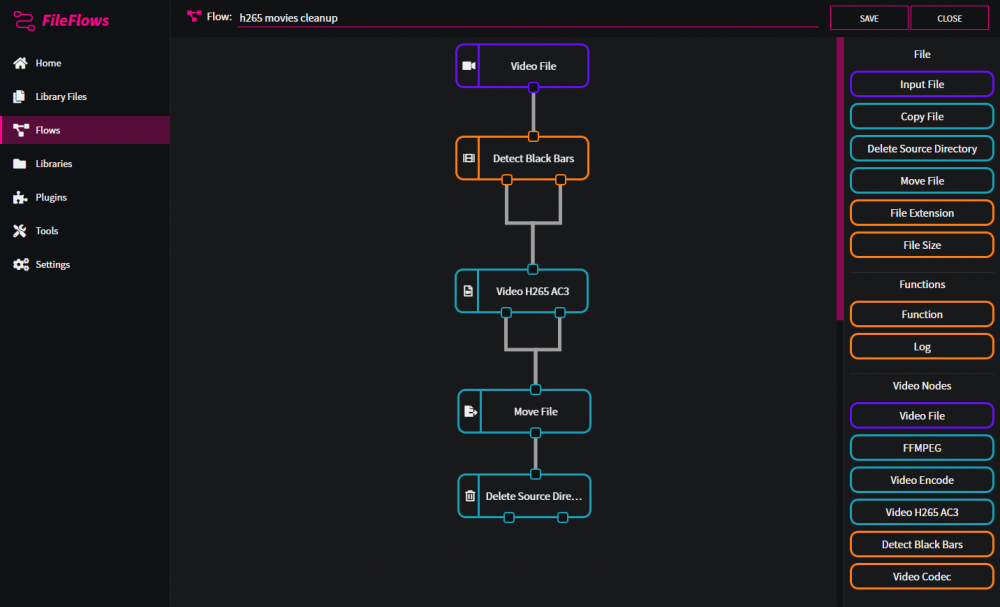Image resolution: width=1000 pixels, height=607 pixels.
Task: Open the Settings page
Action: point(85,265)
